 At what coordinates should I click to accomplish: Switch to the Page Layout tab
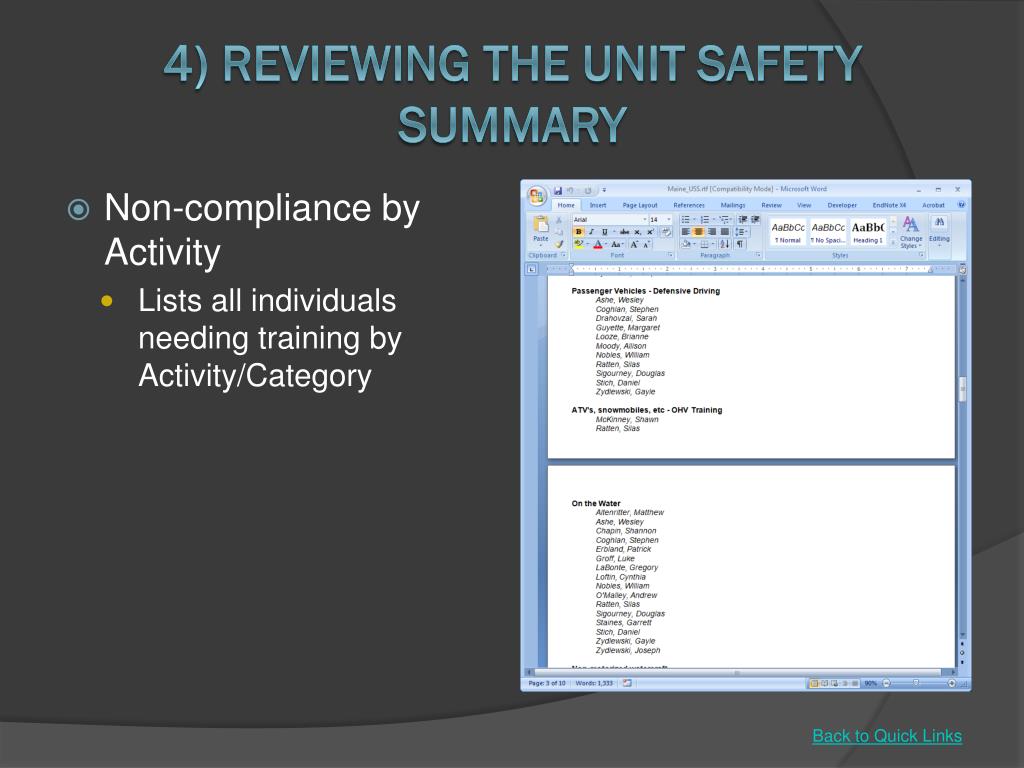640,205
